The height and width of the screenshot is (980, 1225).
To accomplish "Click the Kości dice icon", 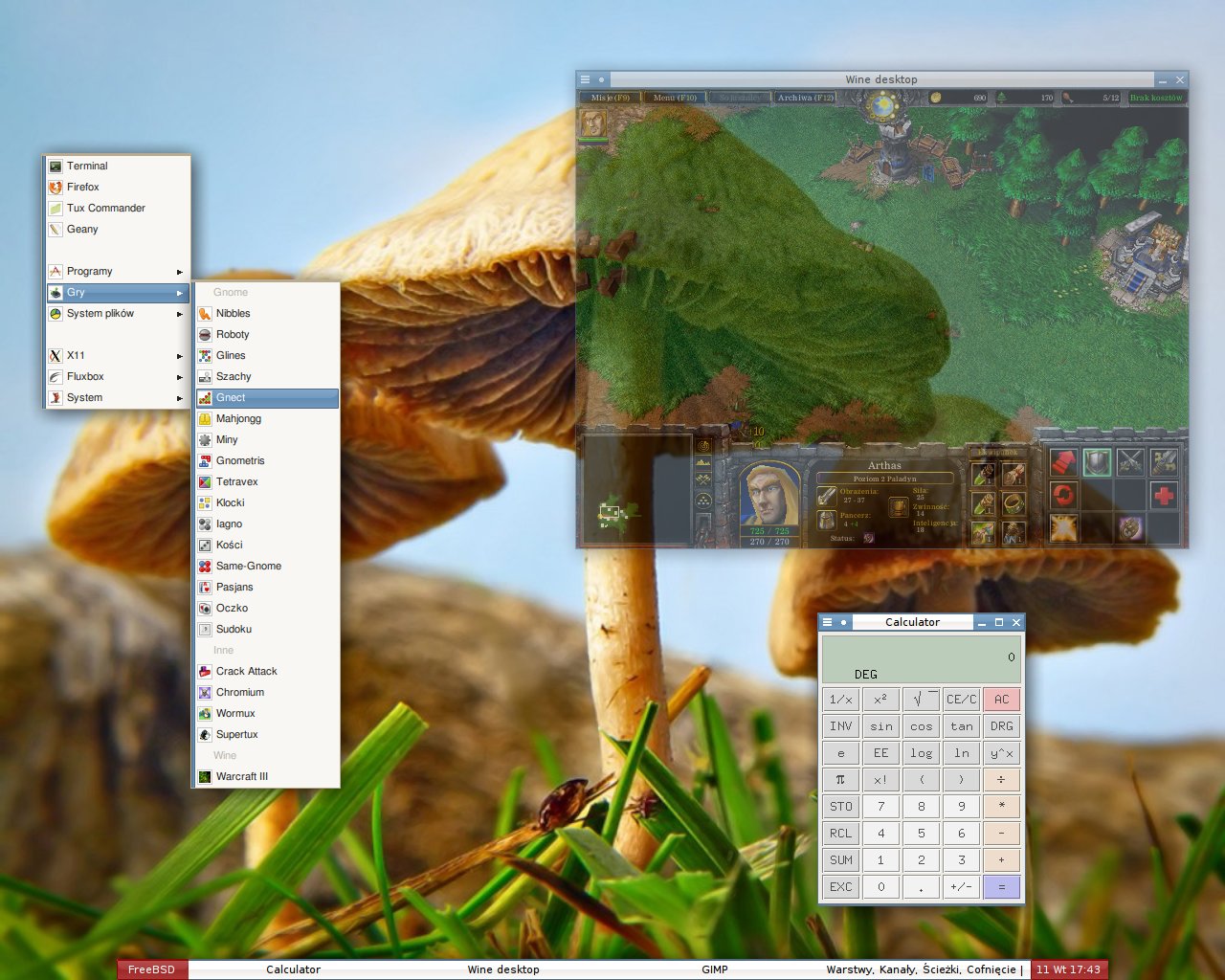I will [x=205, y=545].
